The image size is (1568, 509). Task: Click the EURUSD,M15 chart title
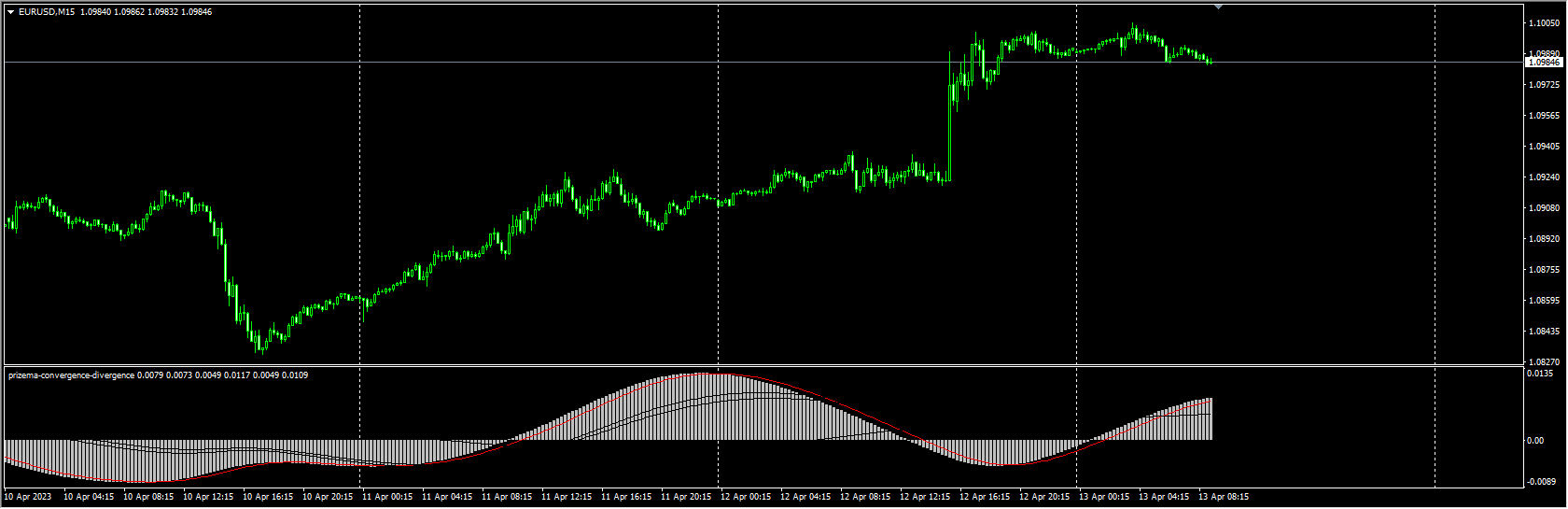47,12
